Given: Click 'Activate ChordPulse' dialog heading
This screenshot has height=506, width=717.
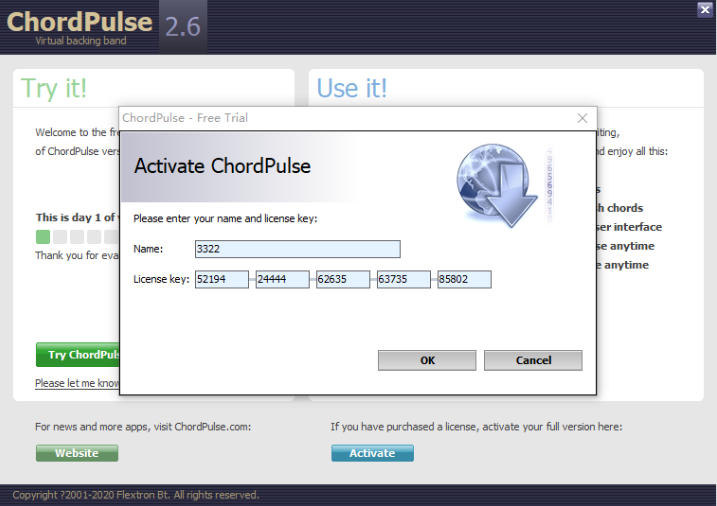Looking at the screenshot, I should point(222,166).
